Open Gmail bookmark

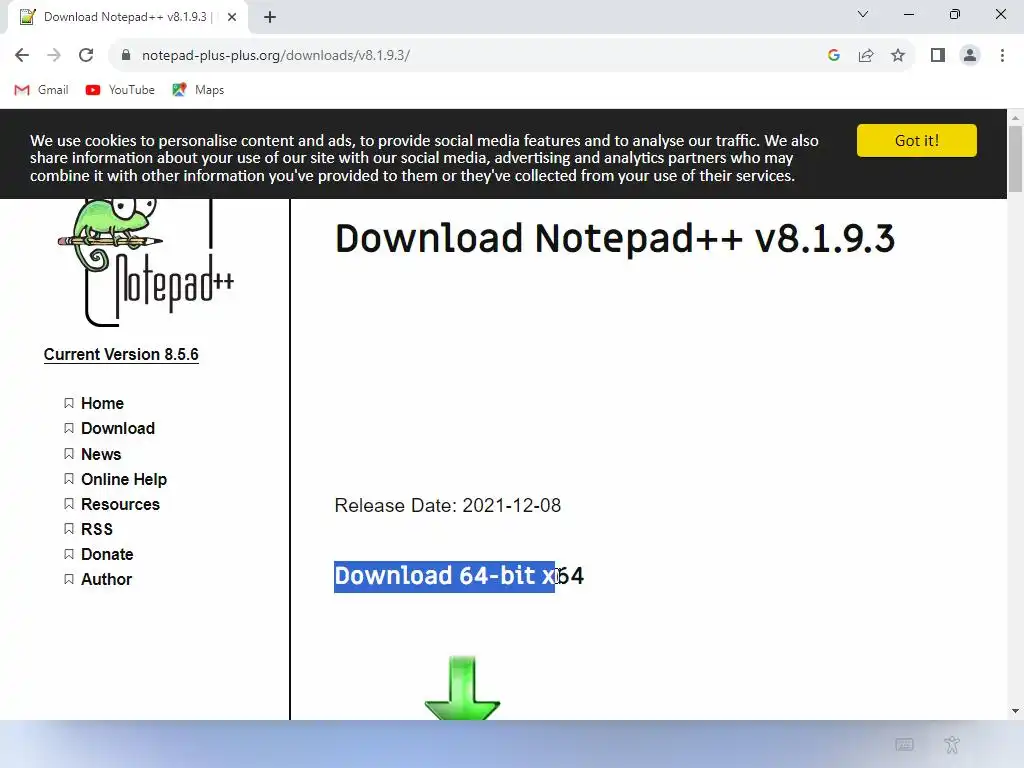[41, 90]
